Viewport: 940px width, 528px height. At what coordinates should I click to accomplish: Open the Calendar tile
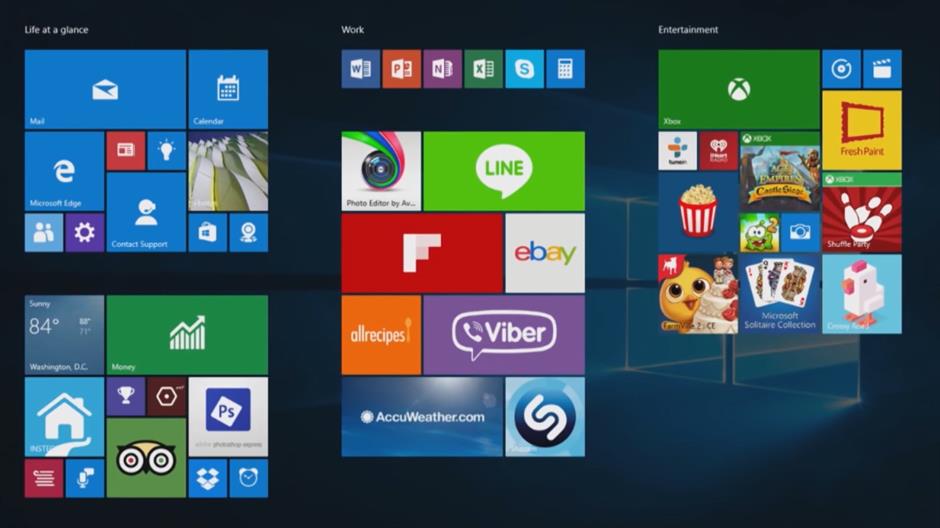(x=228, y=89)
